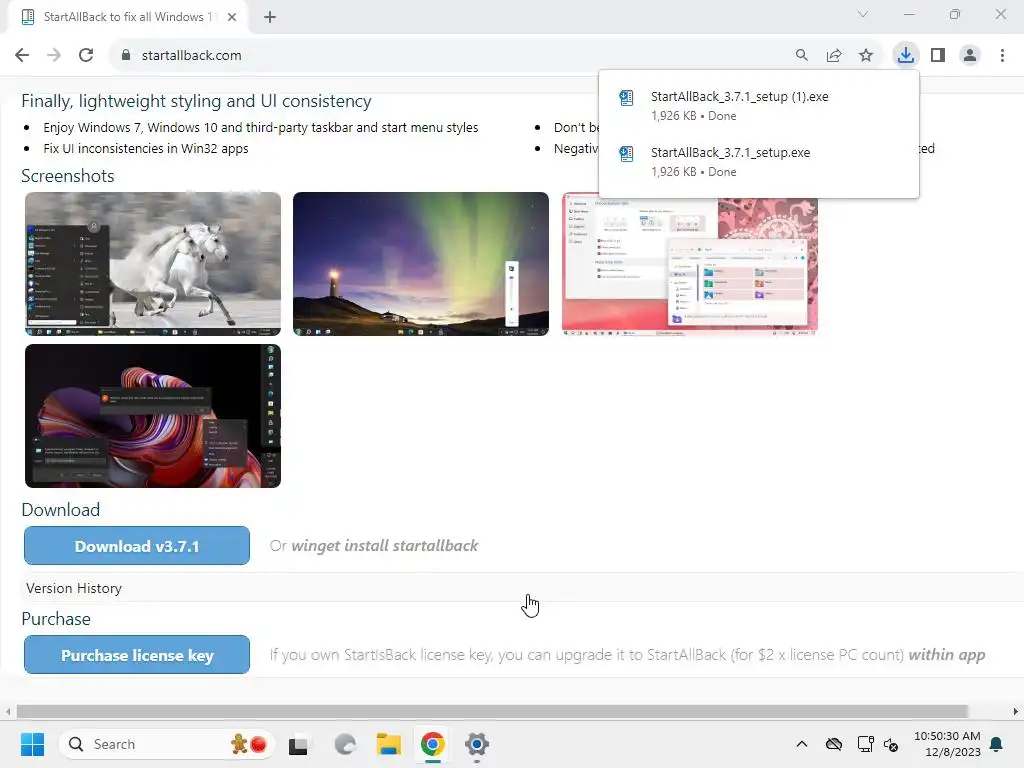Select the StartAllBack browser tab
The image size is (1024, 768).
click(128, 17)
